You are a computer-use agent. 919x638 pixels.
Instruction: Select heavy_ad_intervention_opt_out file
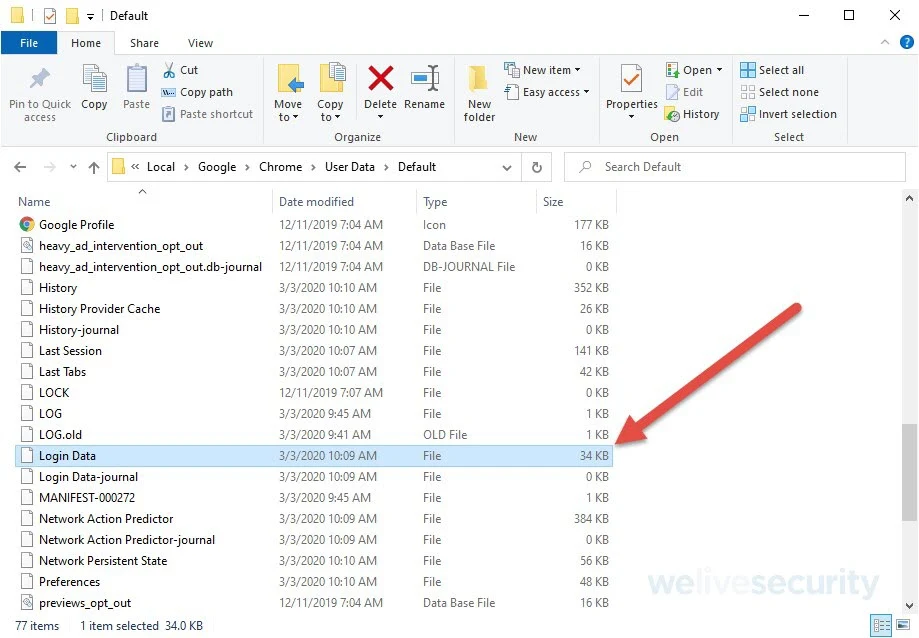pyautogui.click(x=314, y=246)
